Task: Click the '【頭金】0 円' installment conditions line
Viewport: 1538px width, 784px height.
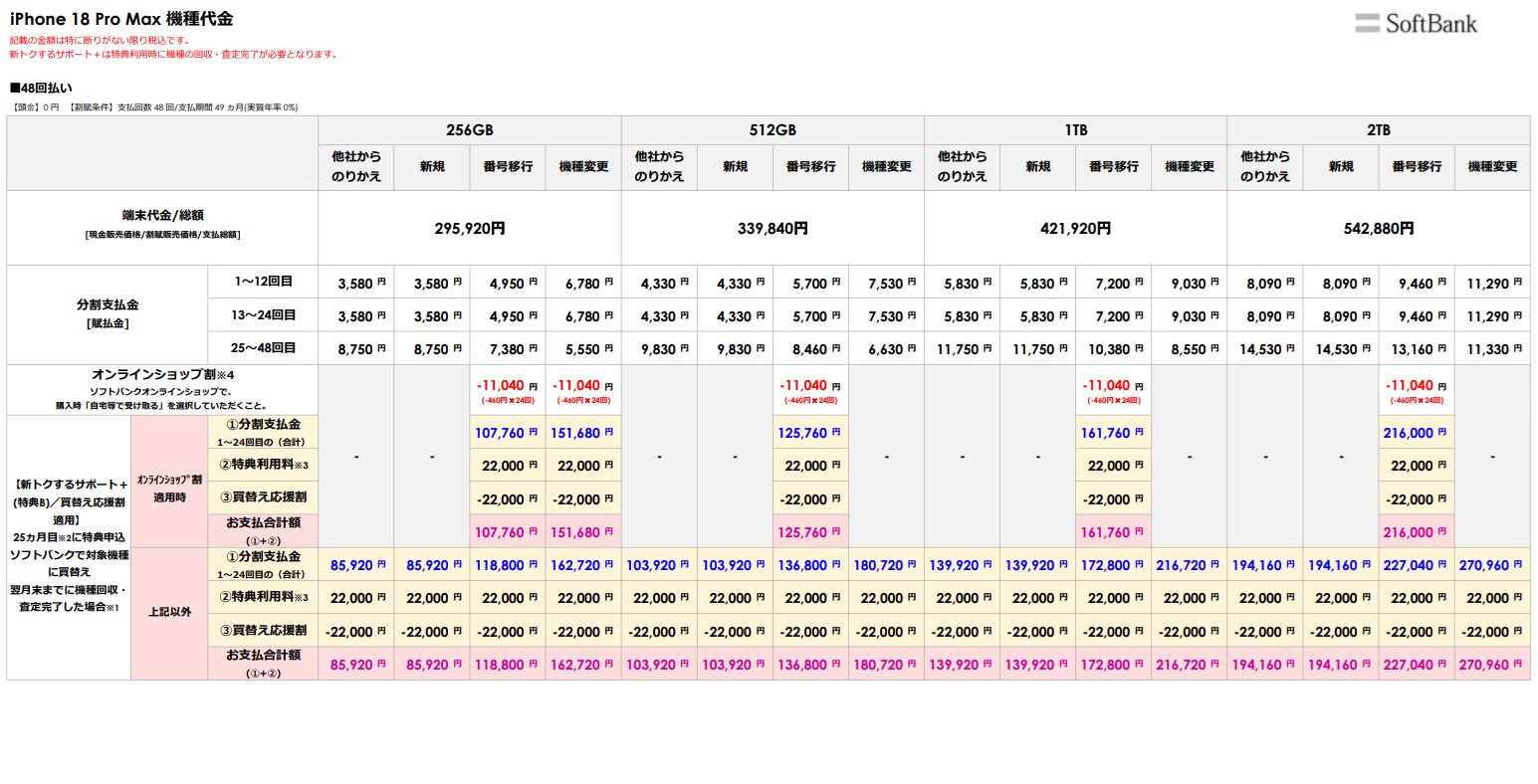Action: tap(153, 107)
